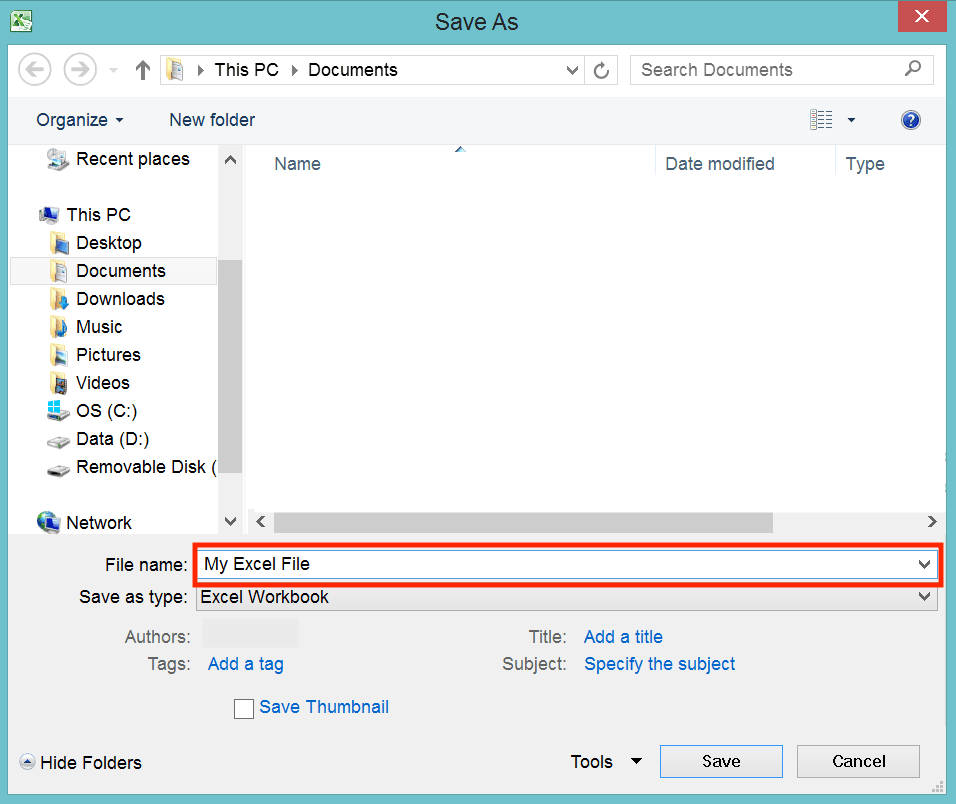Select Documents in the sidebar tree

[113, 271]
